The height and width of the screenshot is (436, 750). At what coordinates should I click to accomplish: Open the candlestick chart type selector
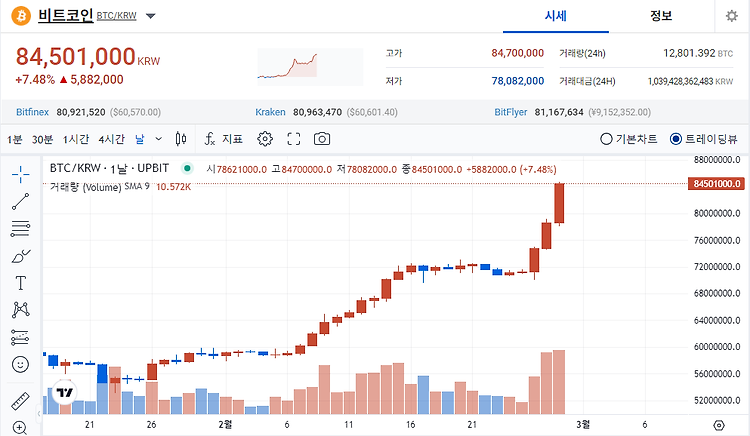point(180,139)
